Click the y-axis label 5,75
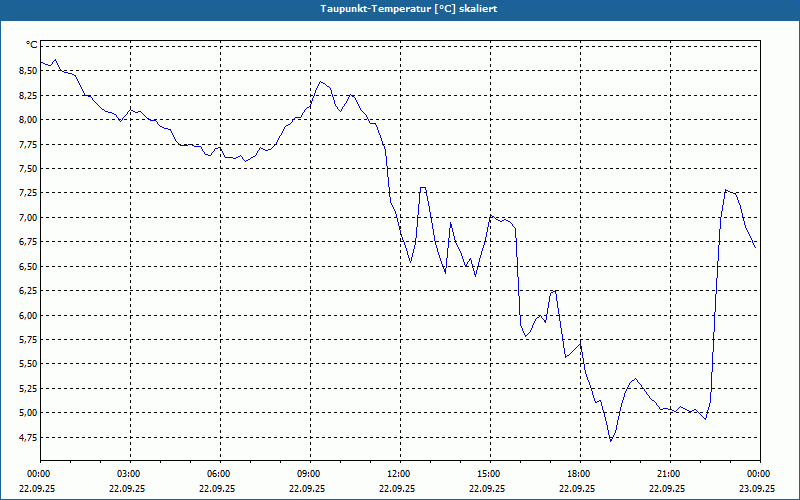 28,340
